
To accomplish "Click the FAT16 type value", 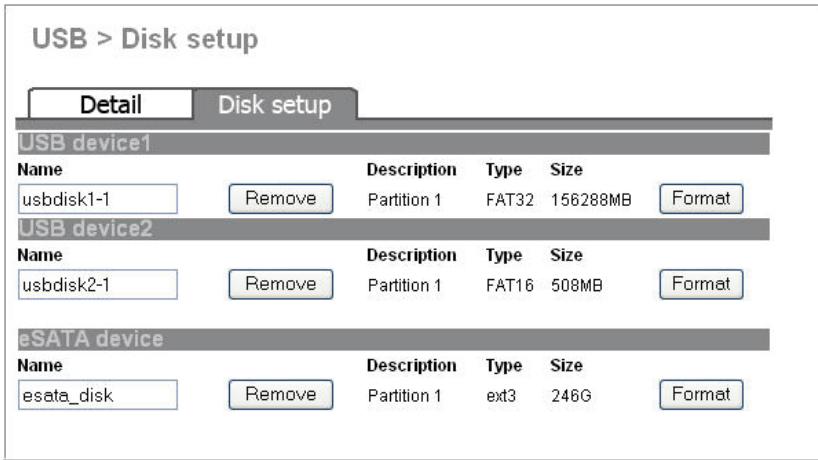I will coord(510,285).
